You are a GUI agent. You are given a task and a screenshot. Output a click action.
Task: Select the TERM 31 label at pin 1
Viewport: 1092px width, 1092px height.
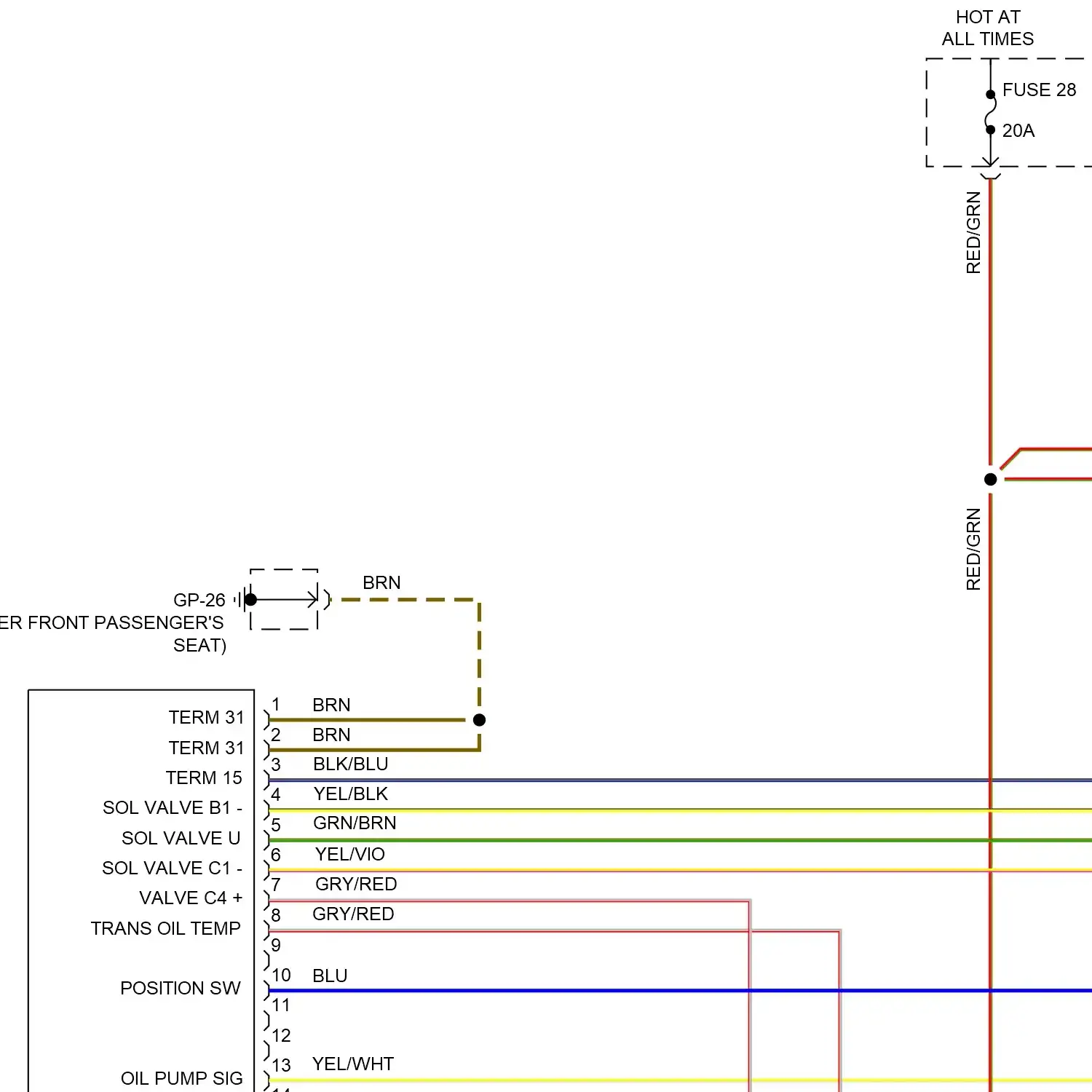pos(206,718)
